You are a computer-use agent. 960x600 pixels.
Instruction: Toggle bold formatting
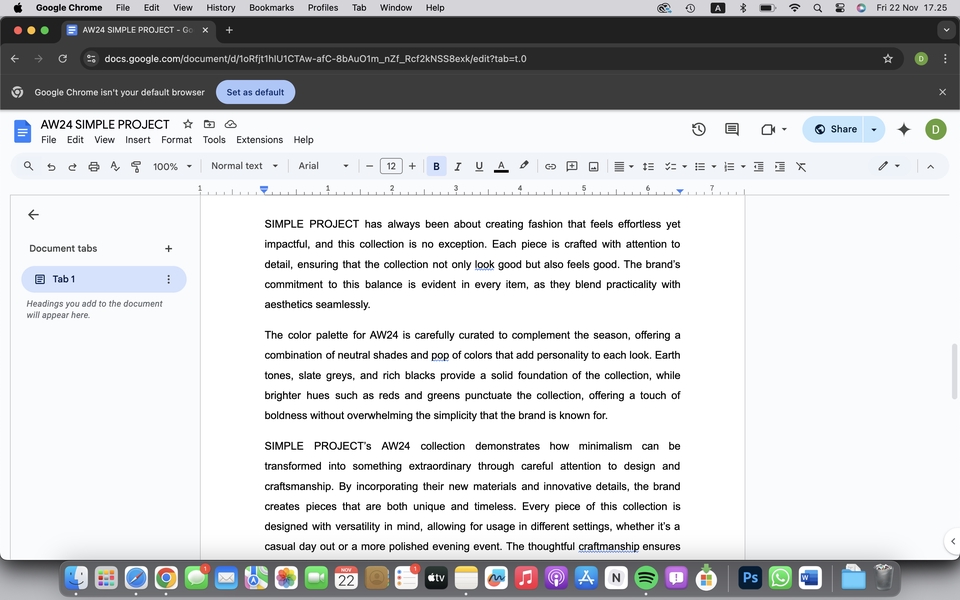point(436,166)
